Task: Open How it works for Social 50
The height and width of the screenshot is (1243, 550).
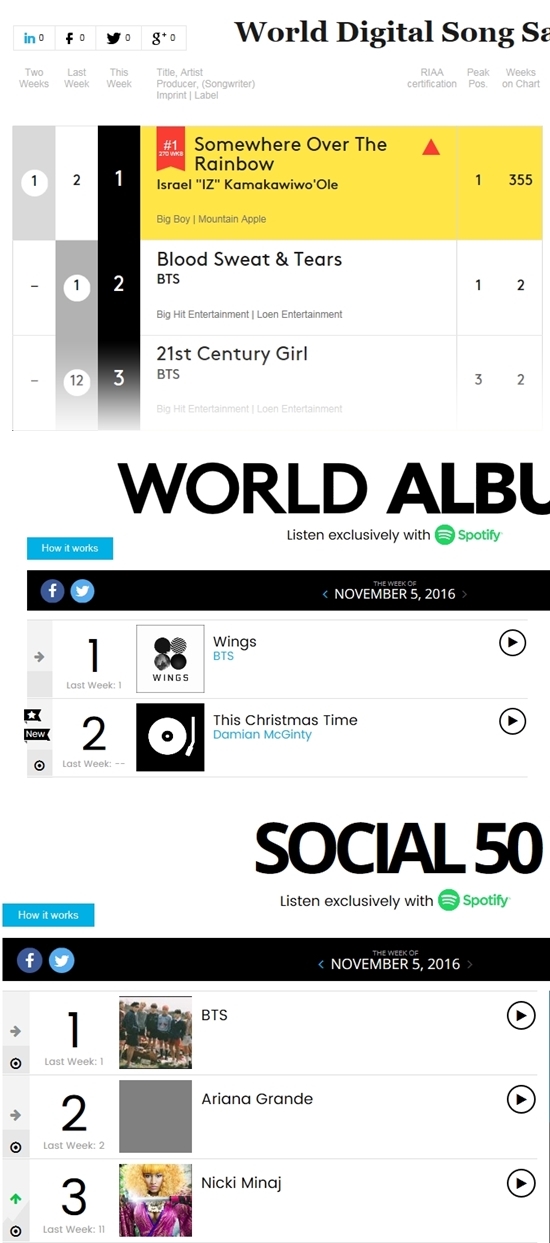Action: (48, 915)
